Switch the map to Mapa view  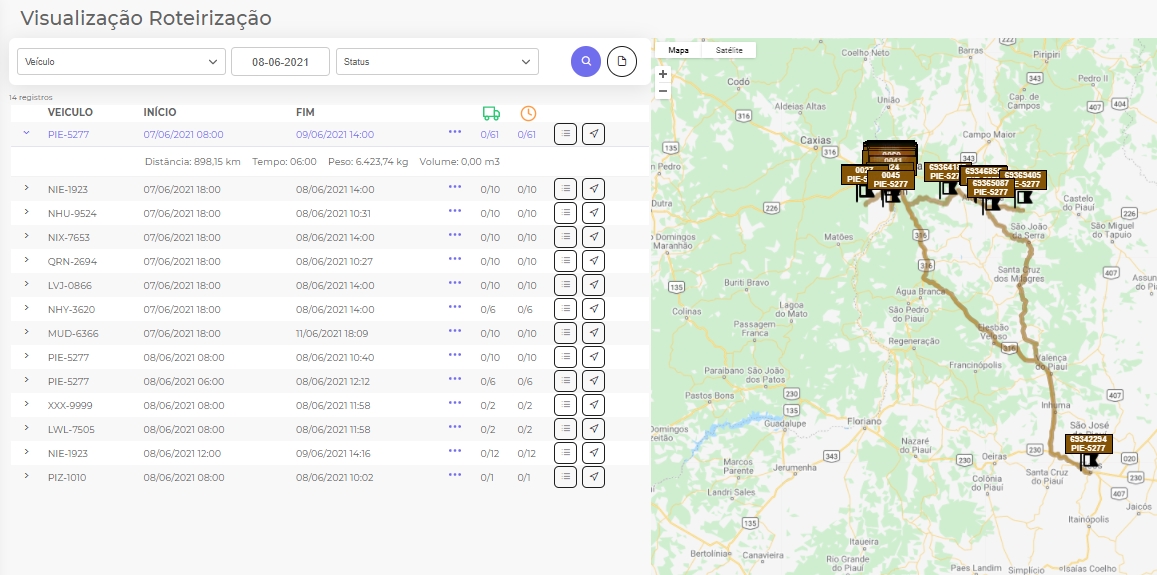[x=678, y=50]
